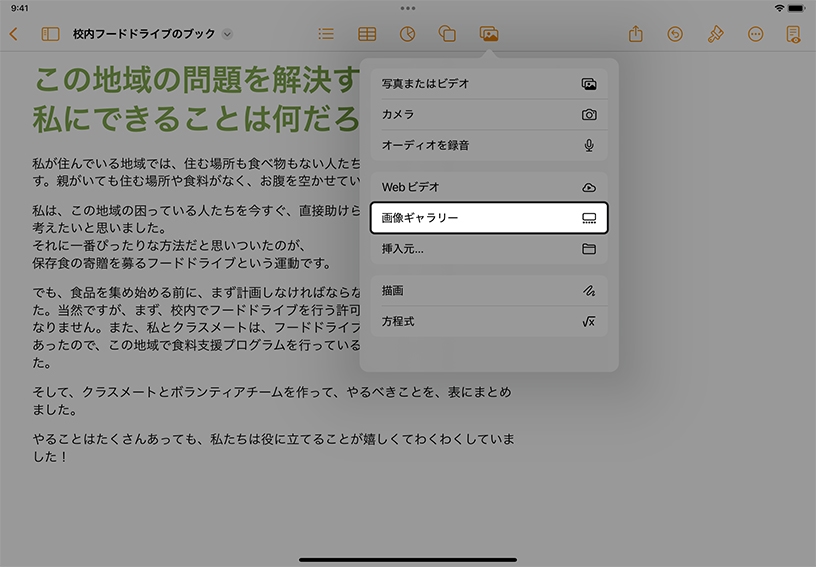The image size is (816, 567).
Task: Undo the last action
Action: 675,34
